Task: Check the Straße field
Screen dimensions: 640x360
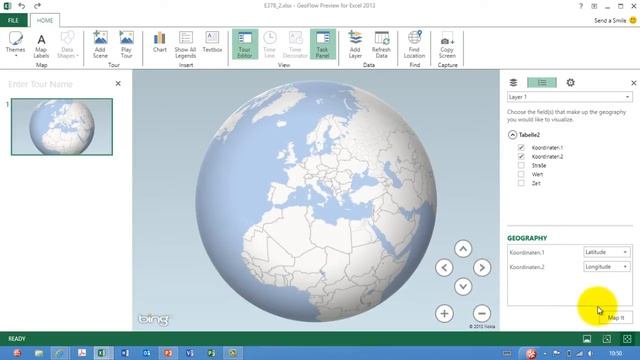Action: [x=521, y=165]
